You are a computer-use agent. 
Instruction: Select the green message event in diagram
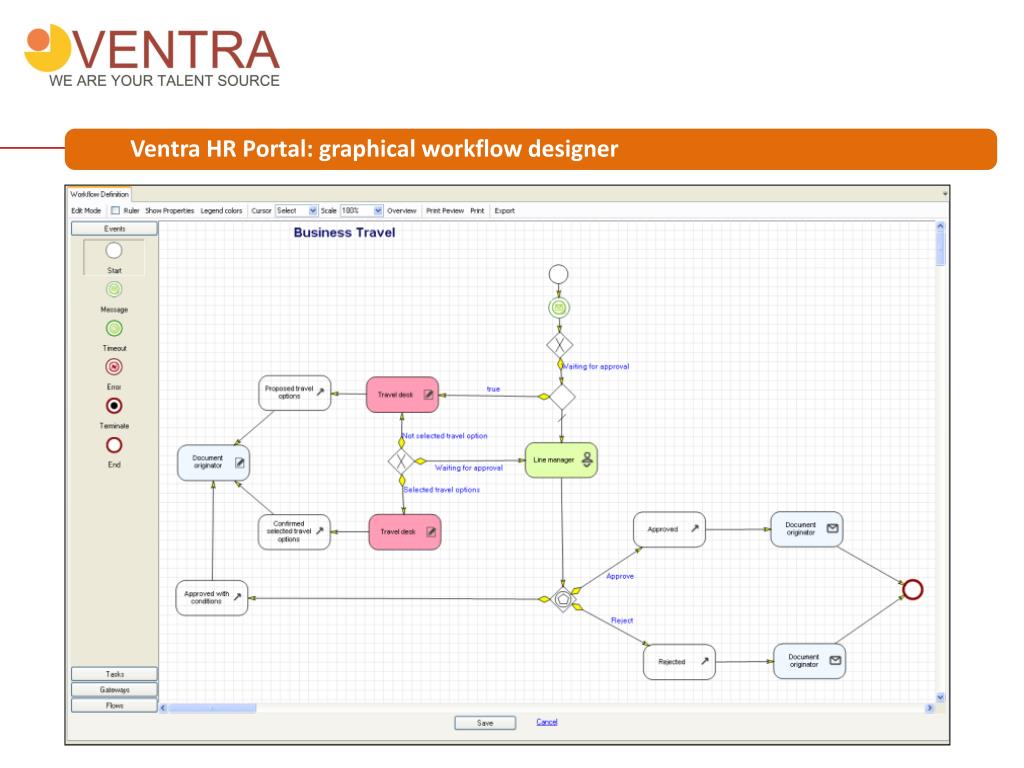[x=558, y=308]
